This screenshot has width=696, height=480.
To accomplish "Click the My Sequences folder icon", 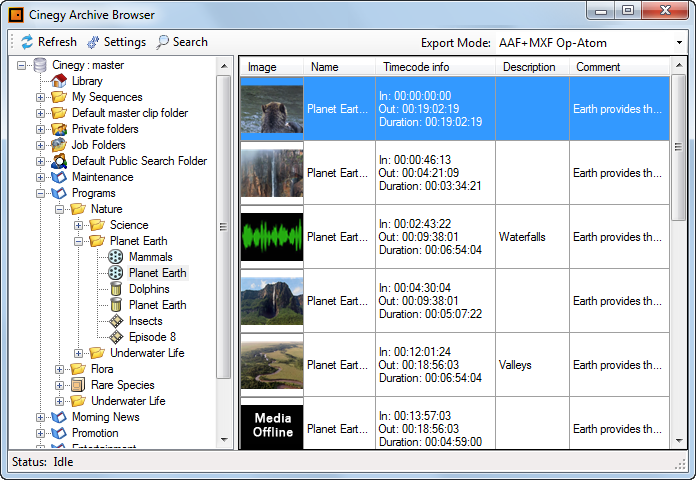I will pyautogui.click(x=59, y=97).
